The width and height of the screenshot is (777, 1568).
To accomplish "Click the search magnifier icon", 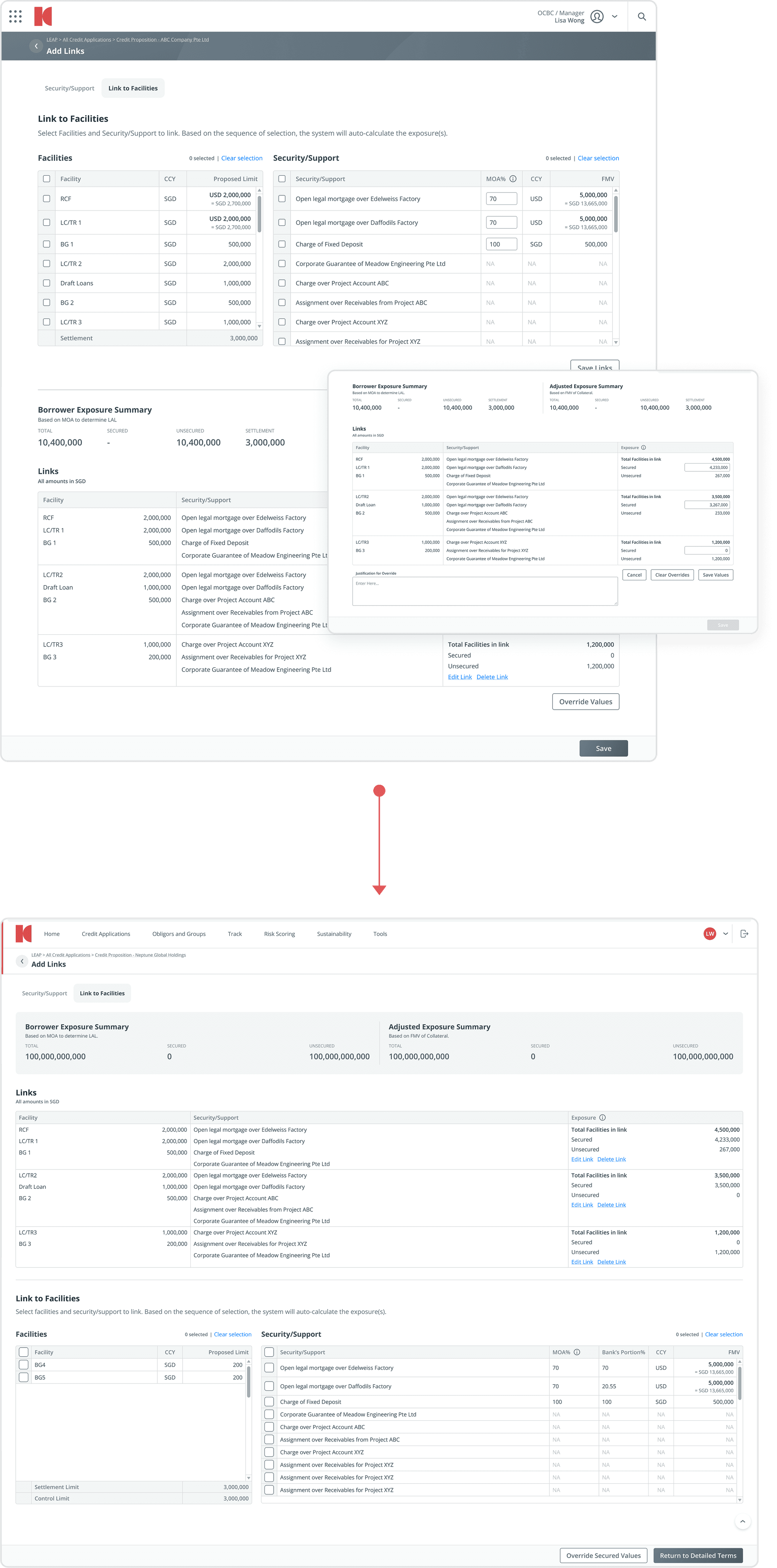I will point(642,16).
